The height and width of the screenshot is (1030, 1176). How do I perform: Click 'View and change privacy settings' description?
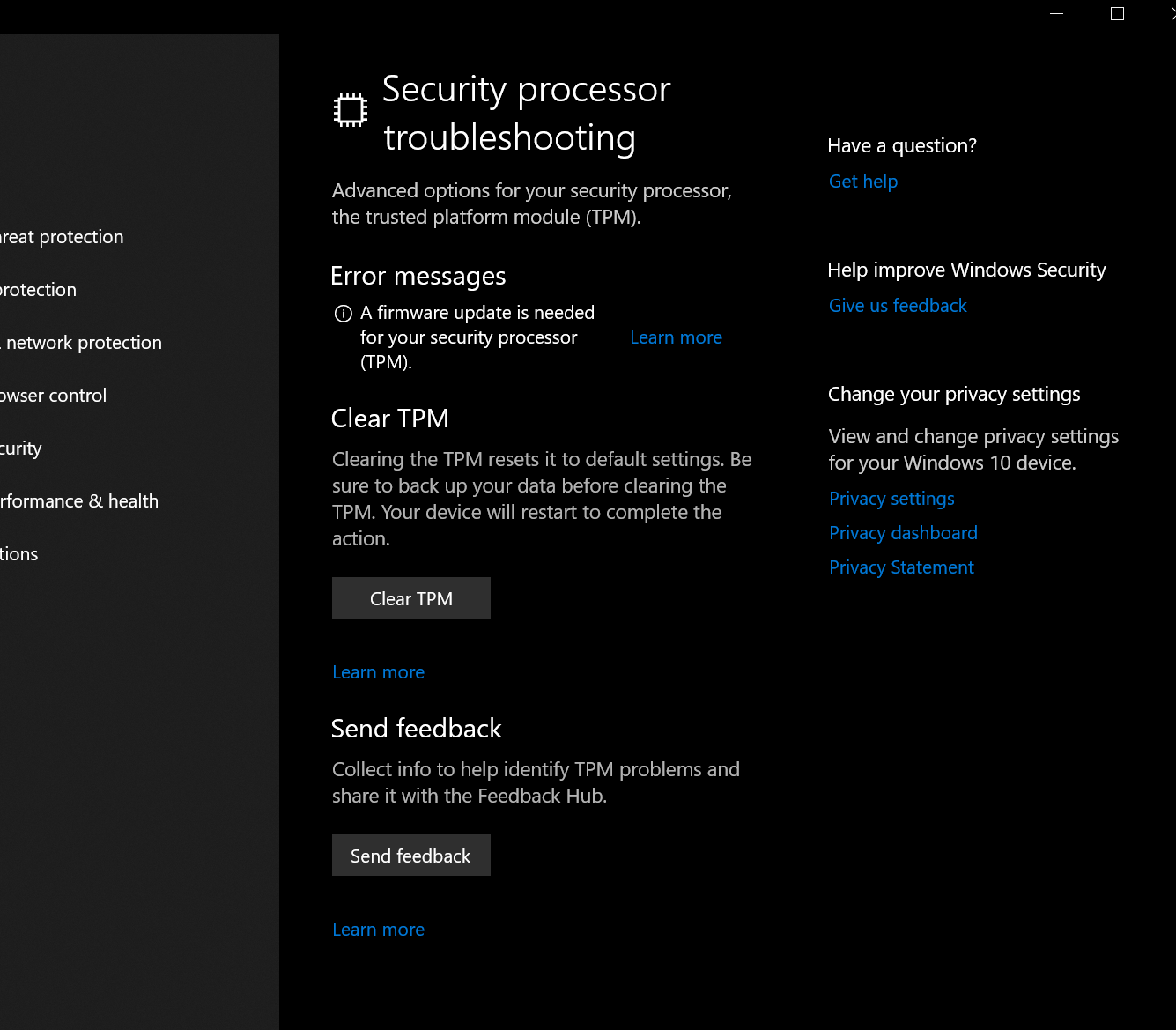click(973, 449)
